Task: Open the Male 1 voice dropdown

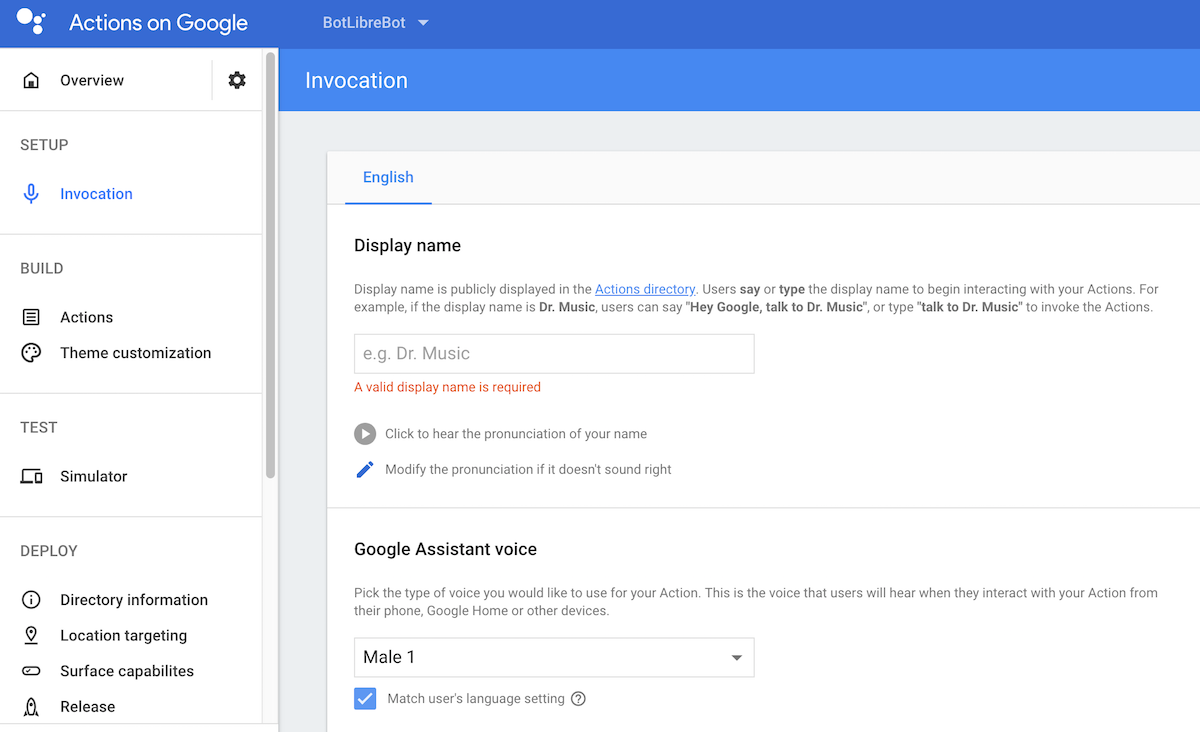Action: point(554,657)
